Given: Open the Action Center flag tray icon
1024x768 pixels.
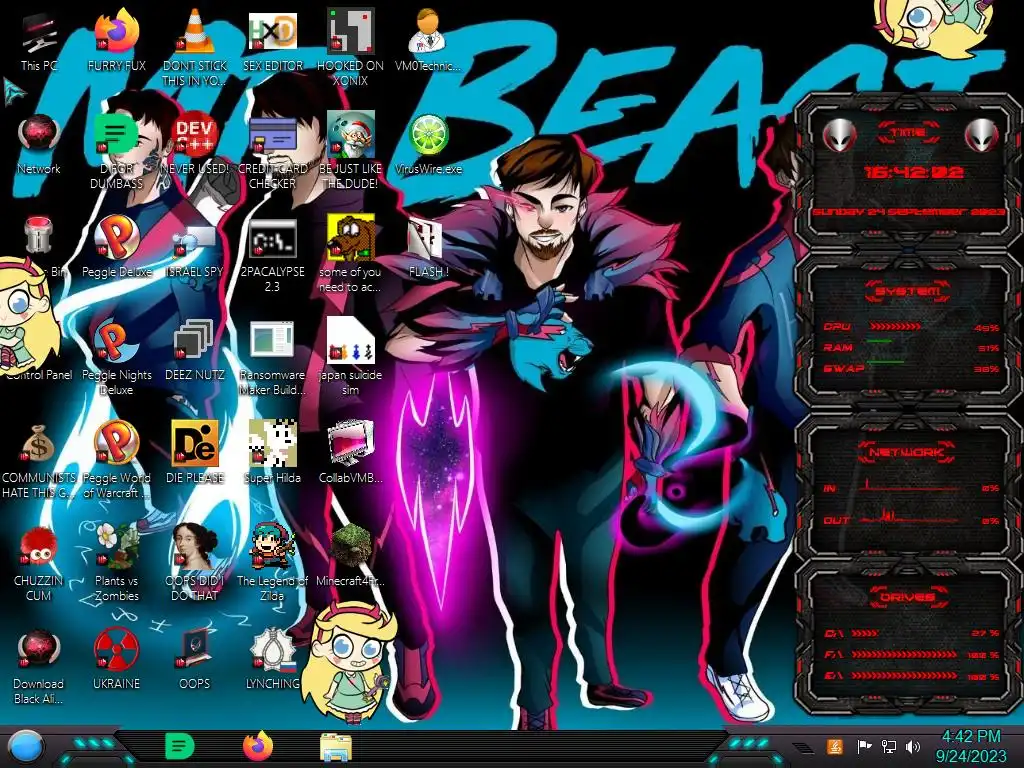Looking at the screenshot, I should tap(864, 746).
